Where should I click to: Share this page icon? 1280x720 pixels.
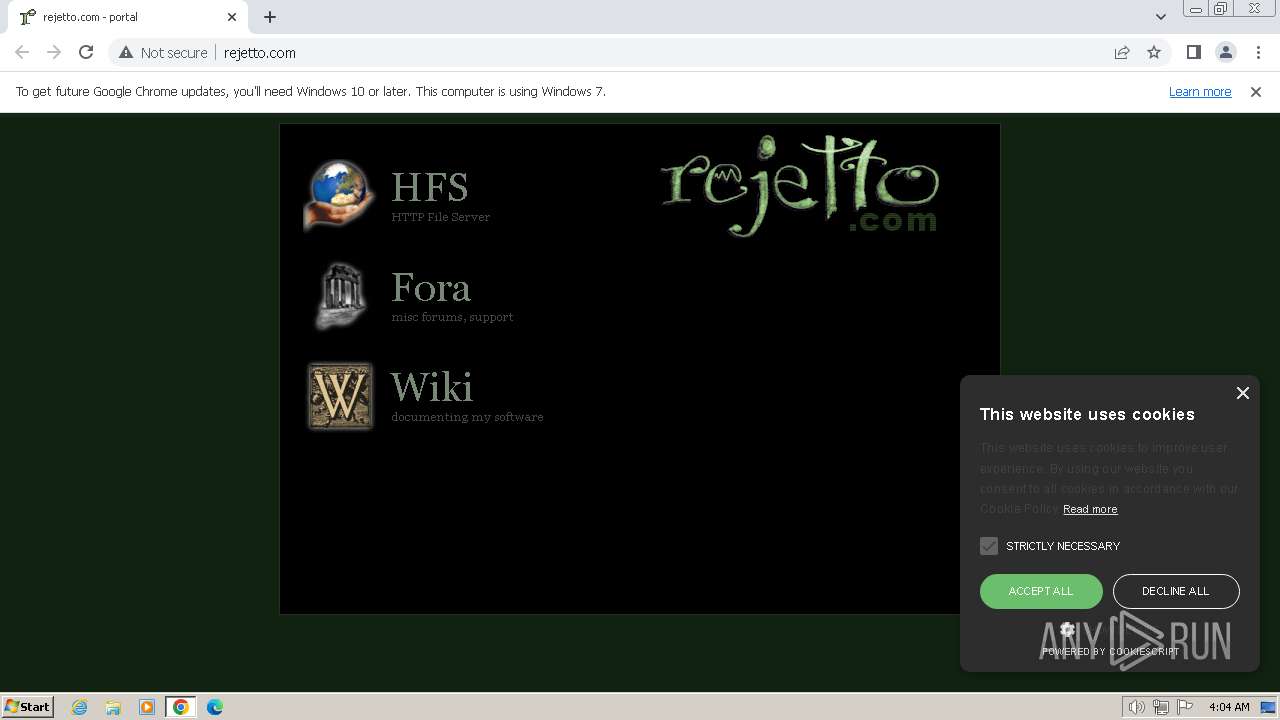[1122, 52]
